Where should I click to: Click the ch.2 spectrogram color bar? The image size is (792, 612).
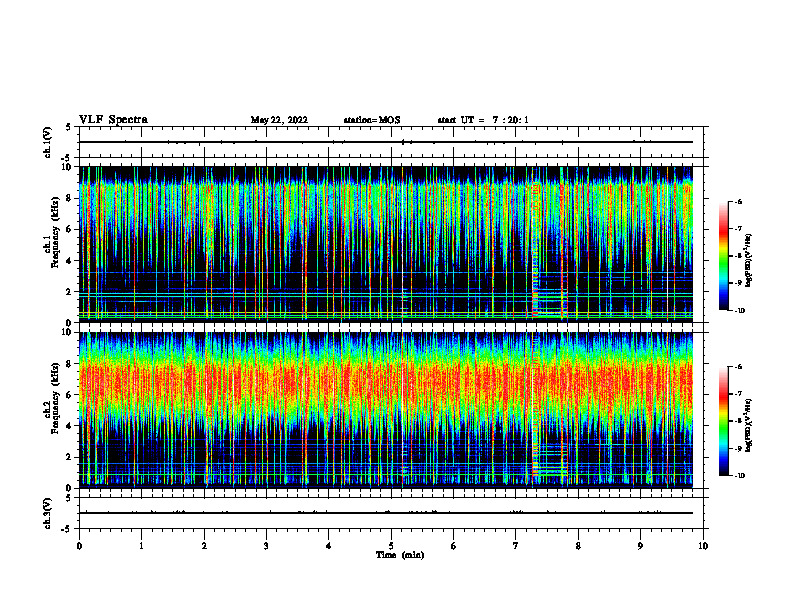pyautogui.click(x=723, y=421)
